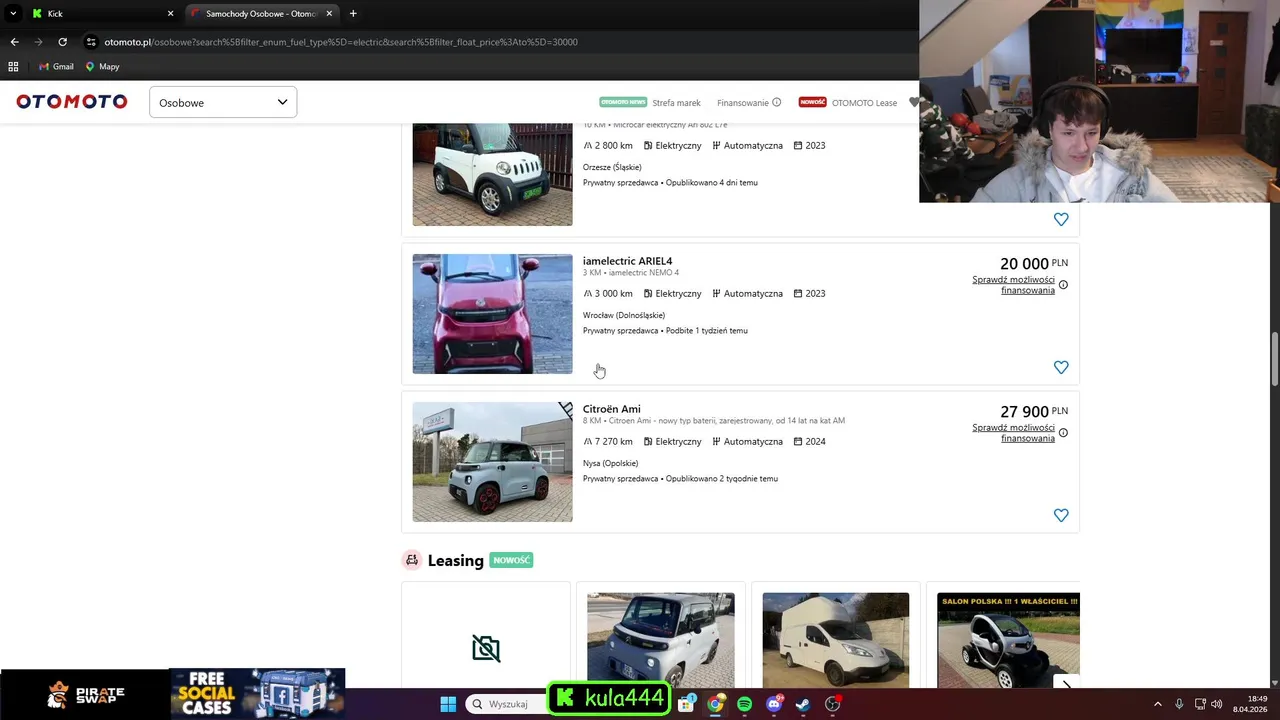Reload the page in Chrome
Image resolution: width=1280 pixels, height=720 pixels.
coord(62,42)
